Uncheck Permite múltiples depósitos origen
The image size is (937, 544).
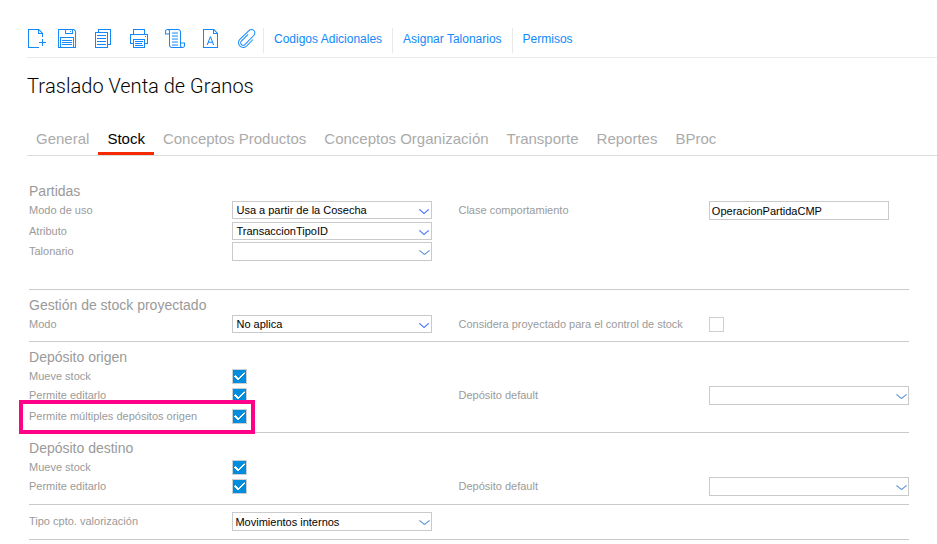point(239,416)
